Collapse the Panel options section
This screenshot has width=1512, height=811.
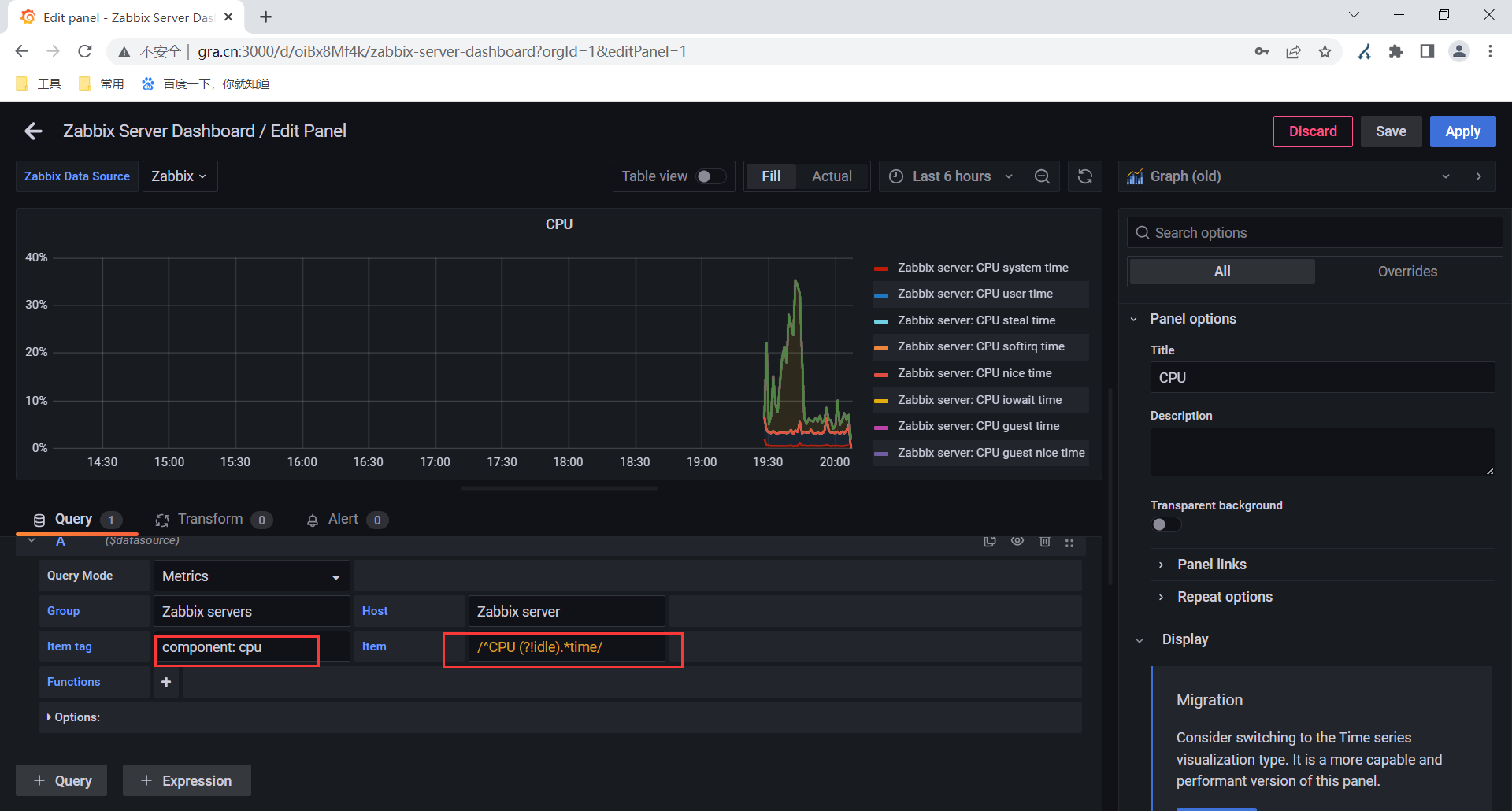point(1193,319)
